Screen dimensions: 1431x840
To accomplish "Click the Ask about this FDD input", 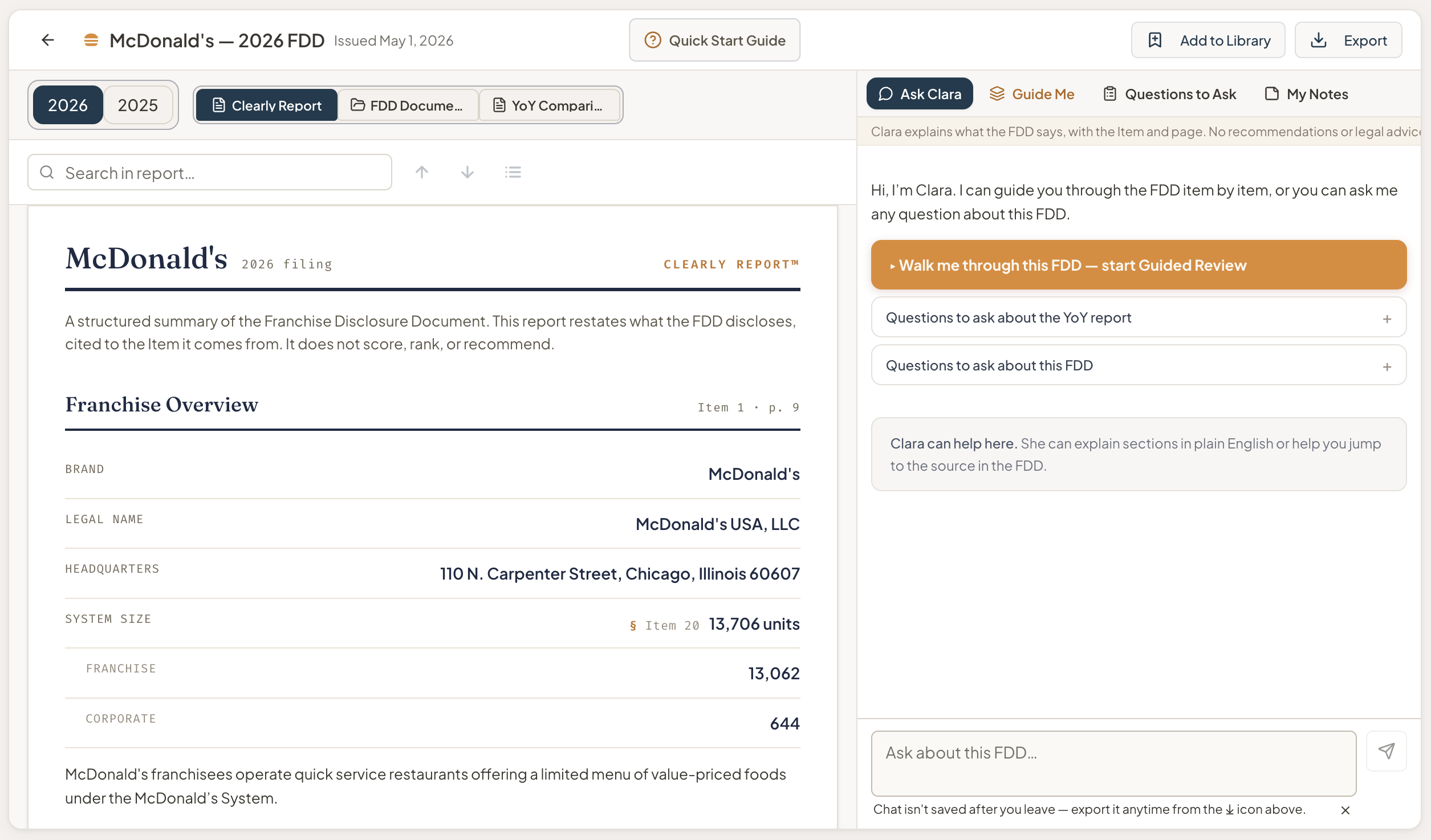I will 1113,764.
